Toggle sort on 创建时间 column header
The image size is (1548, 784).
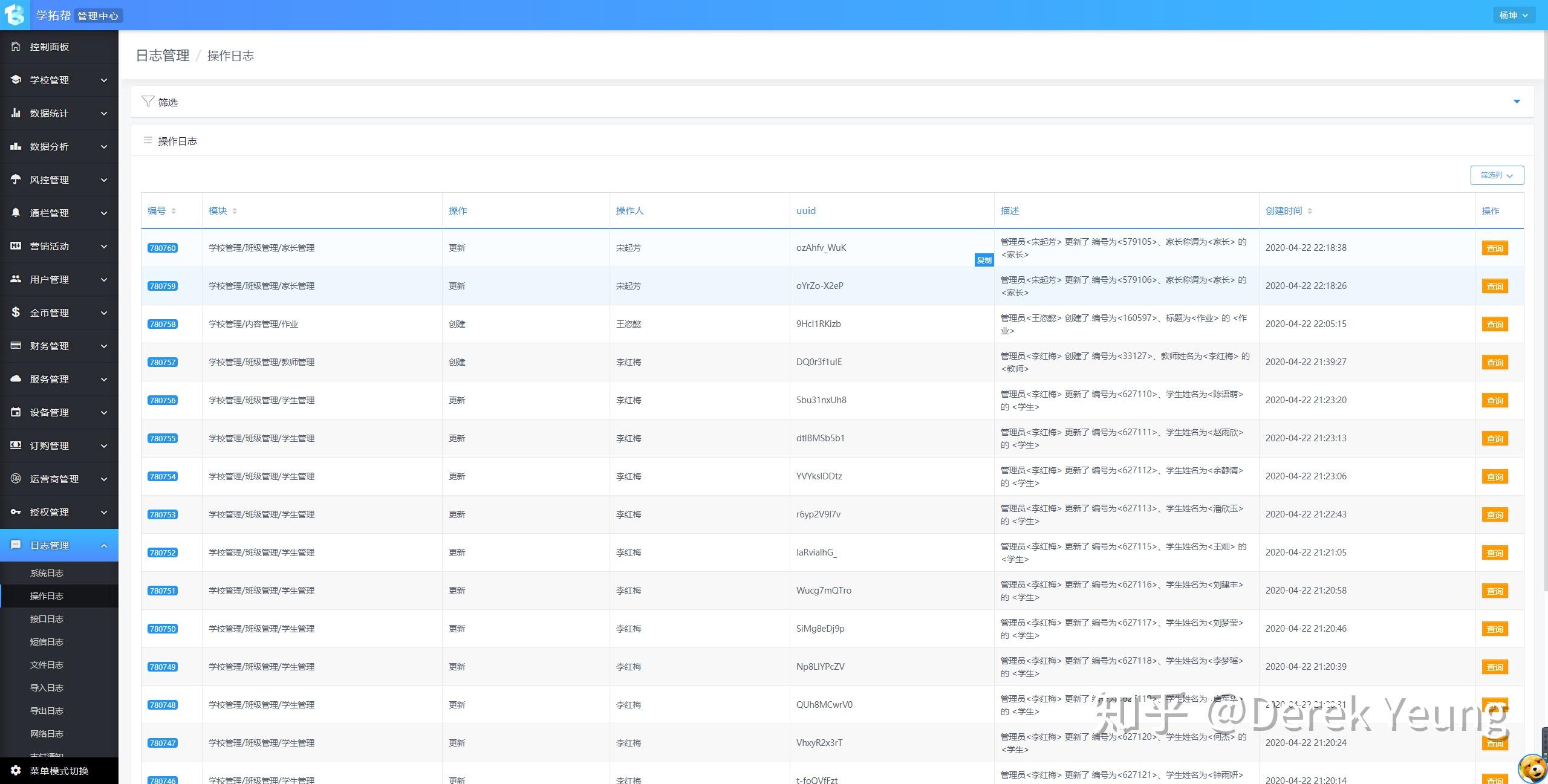point(1310,211)
